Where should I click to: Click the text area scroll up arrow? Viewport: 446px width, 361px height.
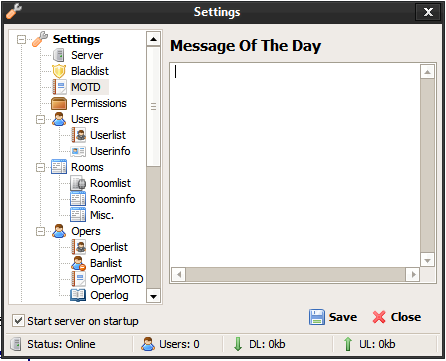[427, 72]
